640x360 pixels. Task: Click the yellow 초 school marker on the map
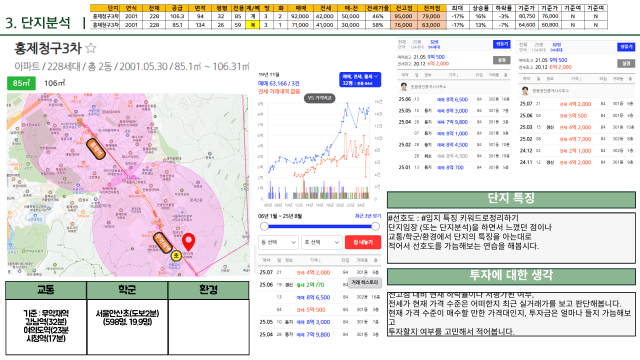[x=176, y=256]
